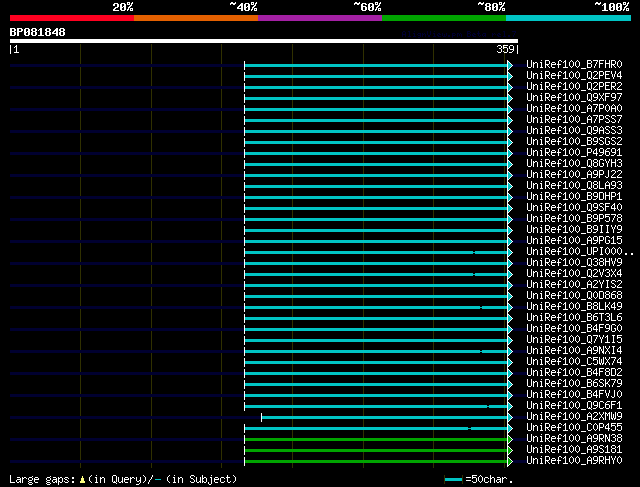Select the UniRef100_A7PSS7 label

(x=574, y=120)
